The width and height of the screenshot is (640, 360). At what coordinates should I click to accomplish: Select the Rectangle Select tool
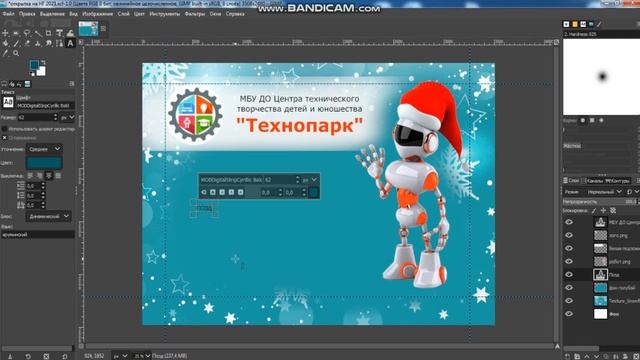click(x=16, y=33)
